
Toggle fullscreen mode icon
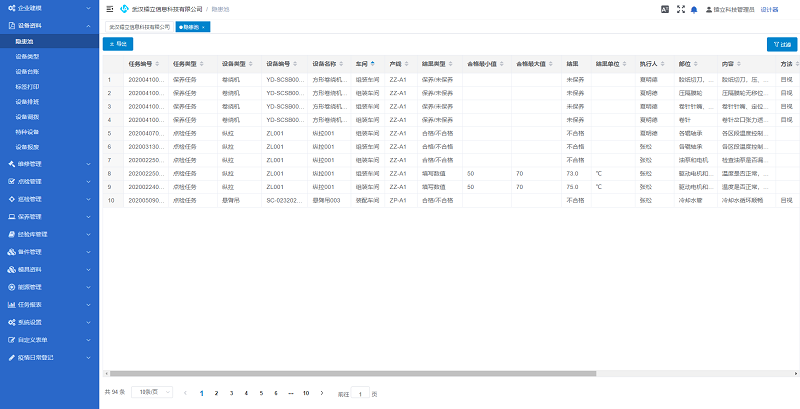tap(680, 9)
